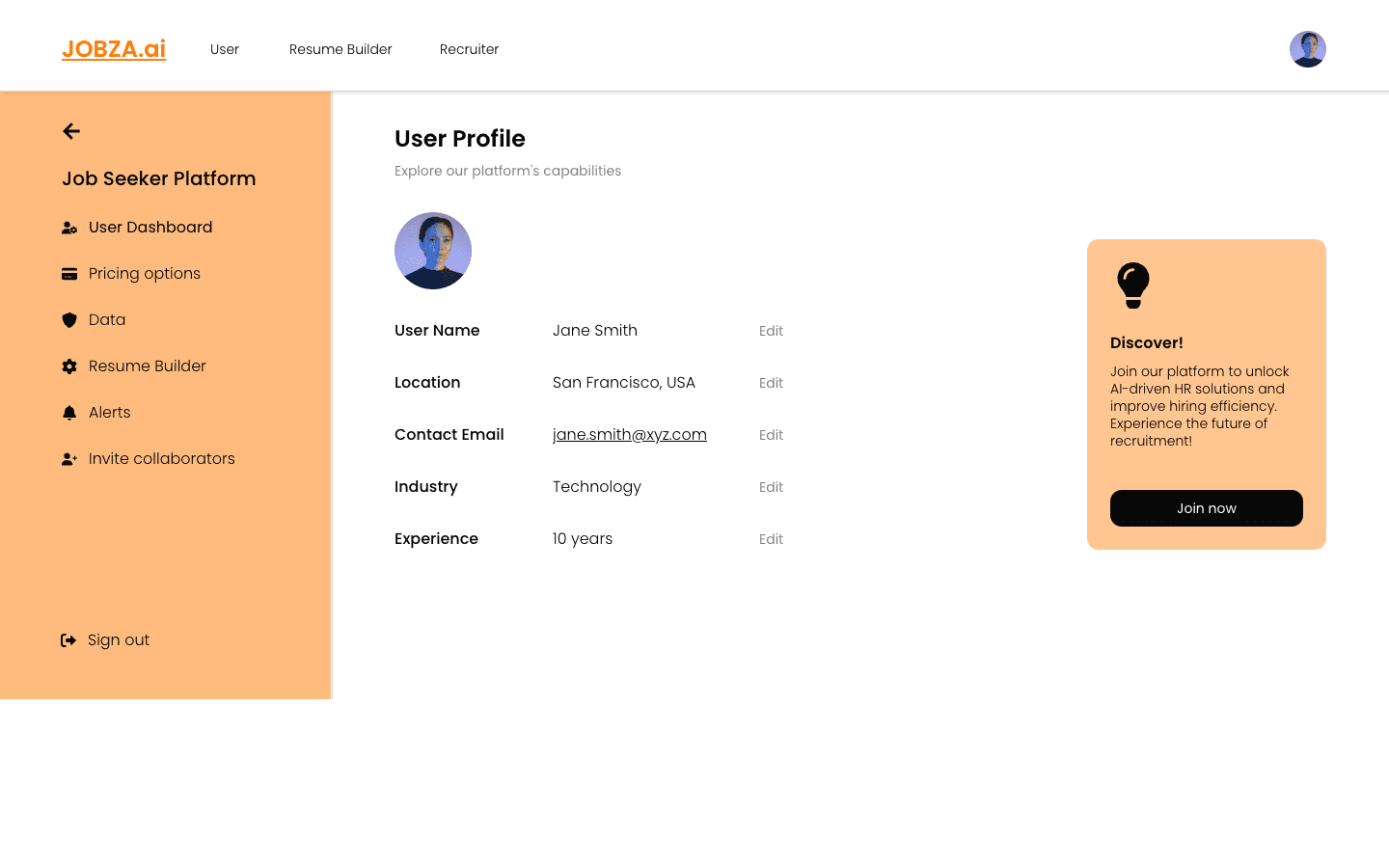Click the back arrow icon in sidebar
Screen dimensions: 1389x868
[x=71, y=131]
